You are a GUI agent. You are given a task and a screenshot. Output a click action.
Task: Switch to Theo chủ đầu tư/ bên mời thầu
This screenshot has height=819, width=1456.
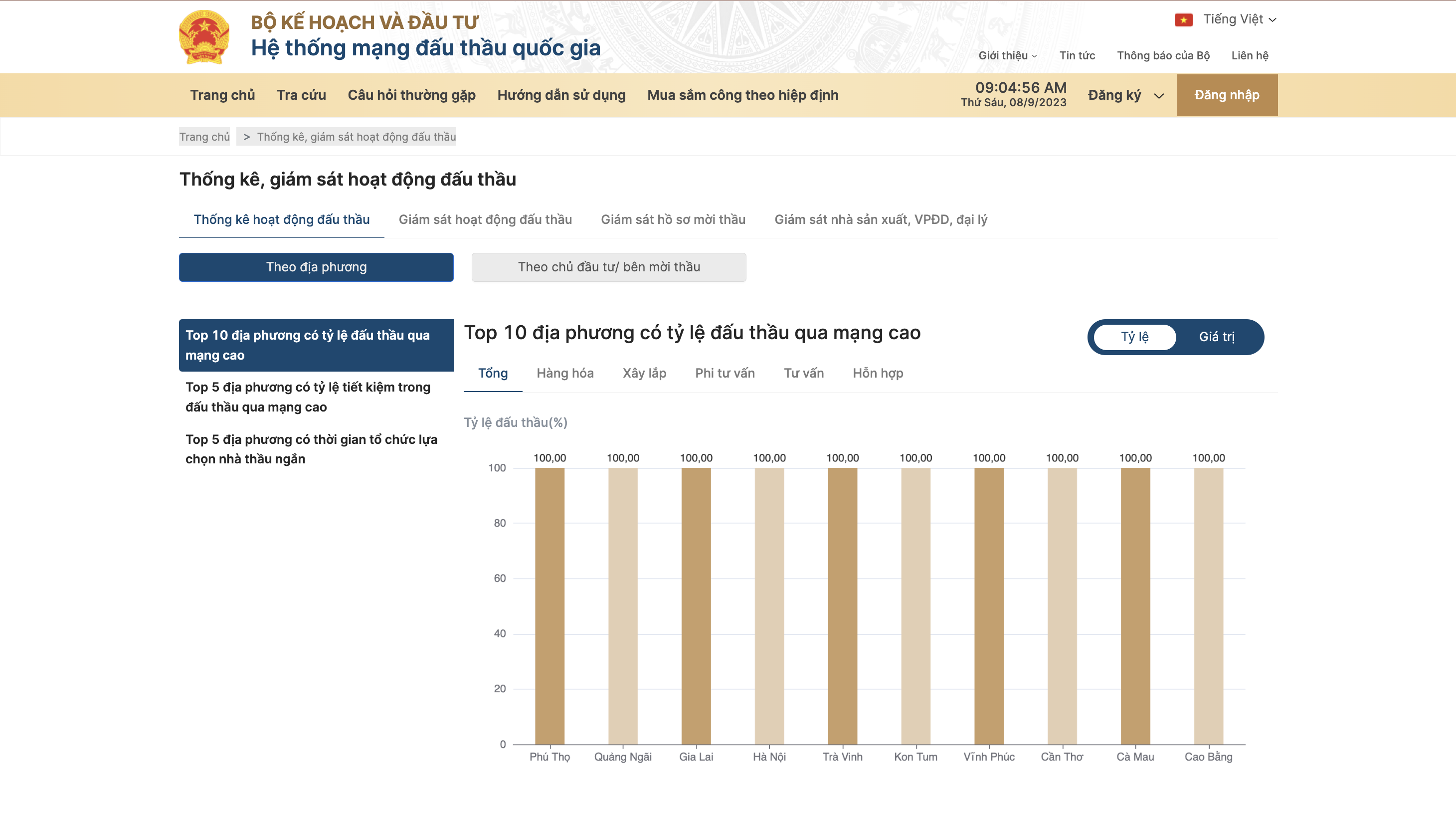click(x=609, y=267)
